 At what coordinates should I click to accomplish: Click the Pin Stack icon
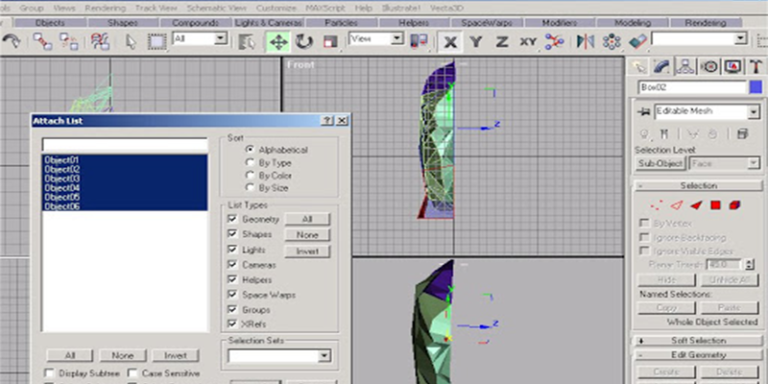(643, 112)
